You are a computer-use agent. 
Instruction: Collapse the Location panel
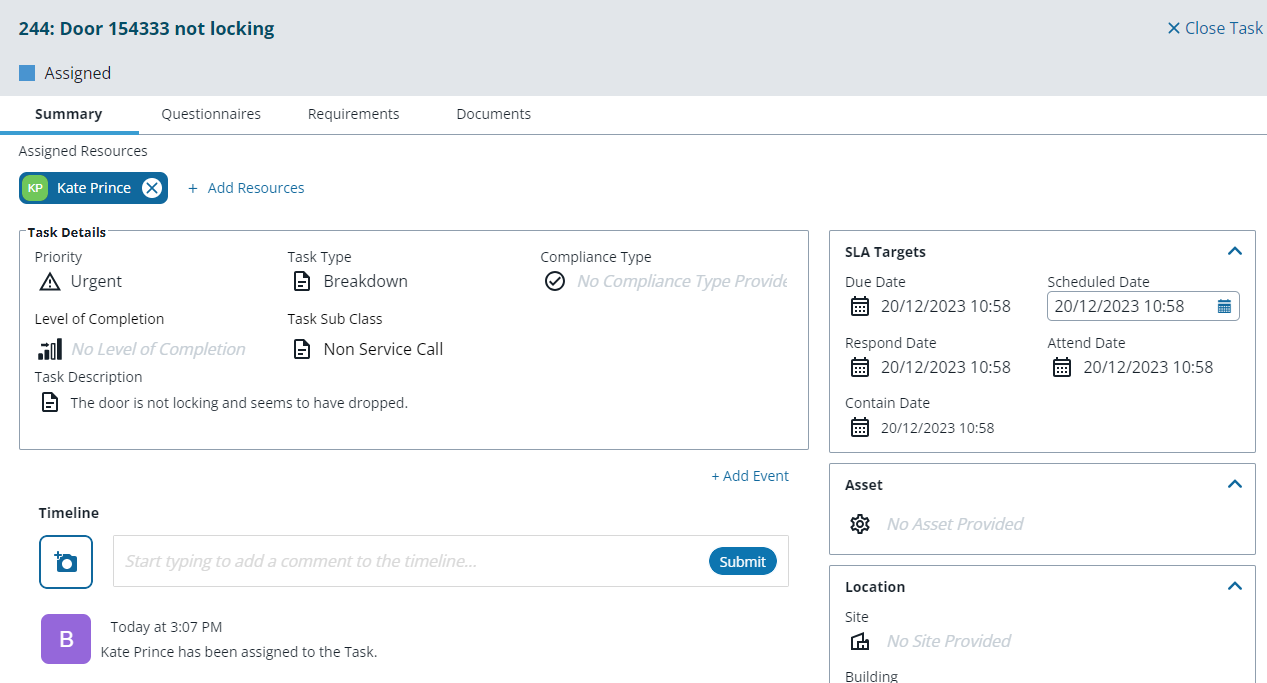tap(1234, 587)
